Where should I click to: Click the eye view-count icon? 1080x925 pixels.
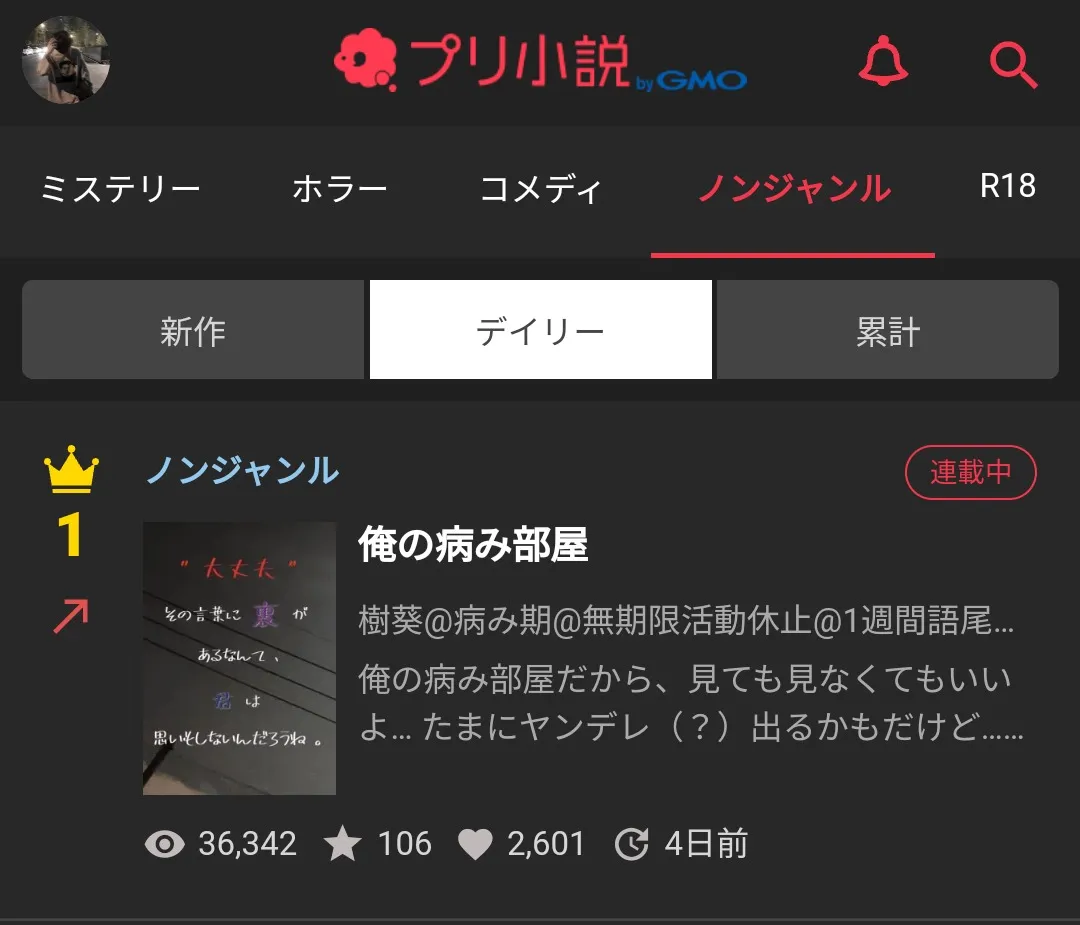click(165, 844)
